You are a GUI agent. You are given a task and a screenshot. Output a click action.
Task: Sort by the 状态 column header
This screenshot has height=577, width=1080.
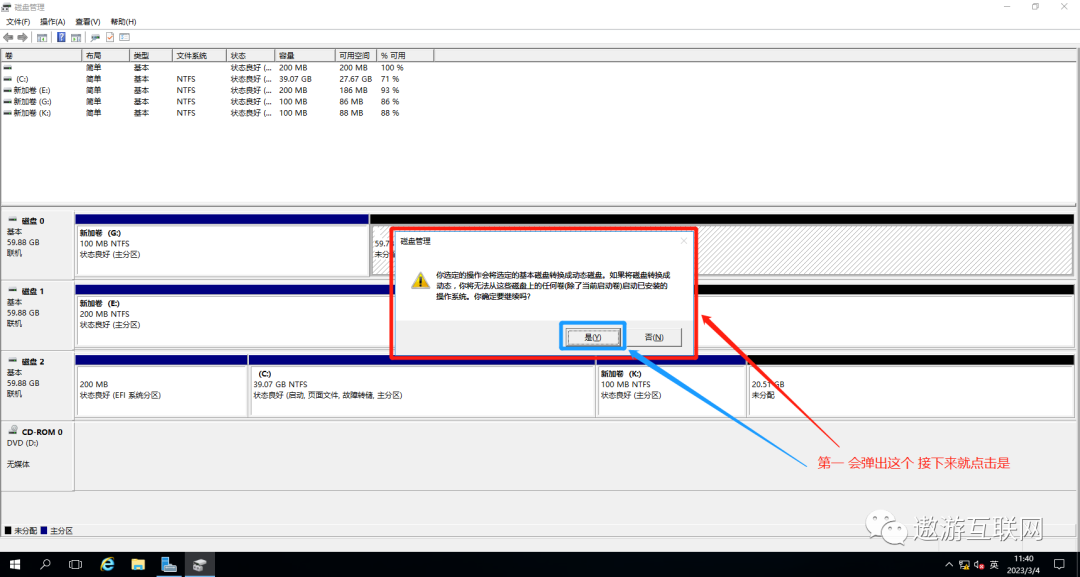coord(251,55)
